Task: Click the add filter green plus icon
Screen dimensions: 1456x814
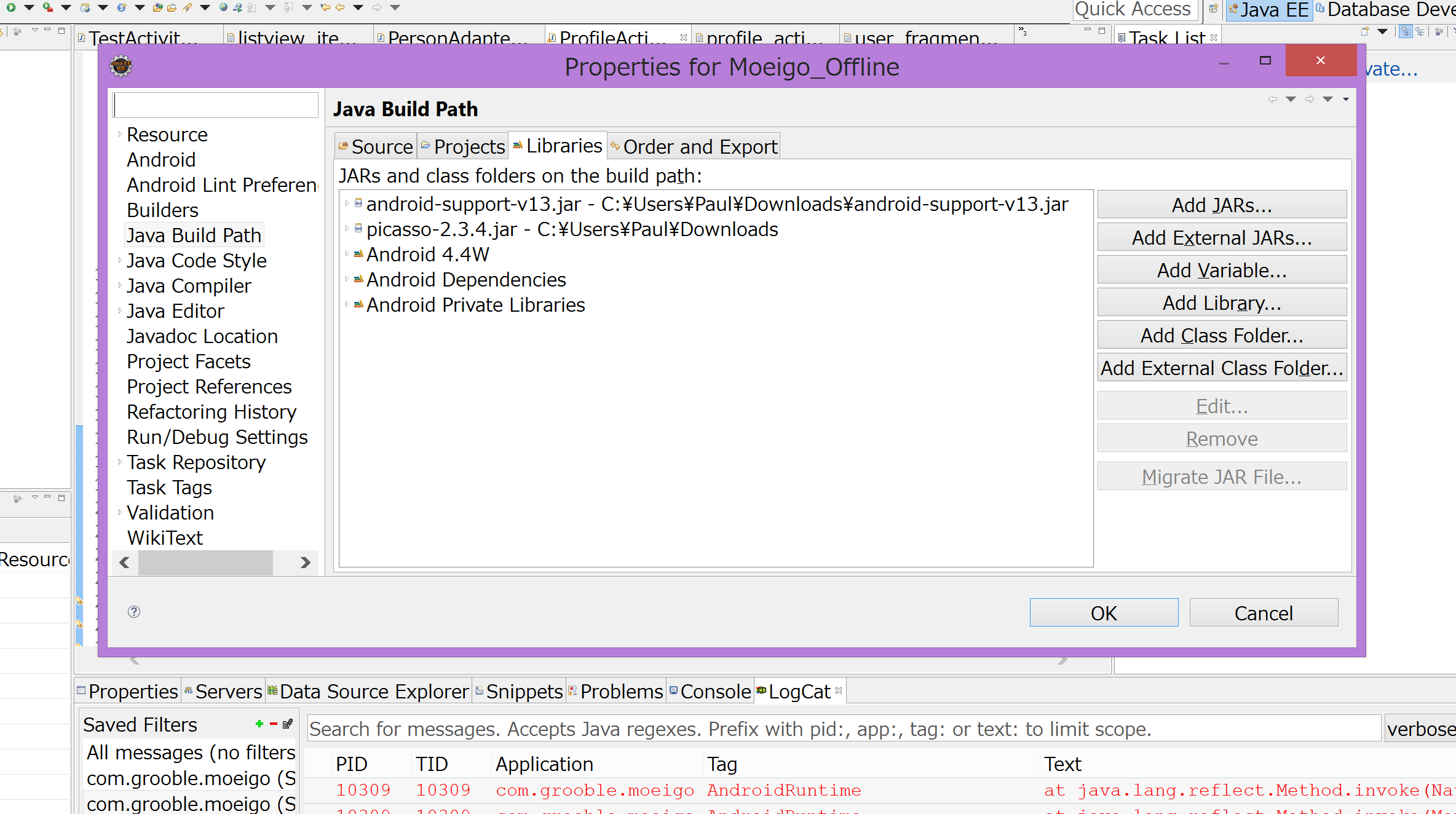Action: pos(259,724)
